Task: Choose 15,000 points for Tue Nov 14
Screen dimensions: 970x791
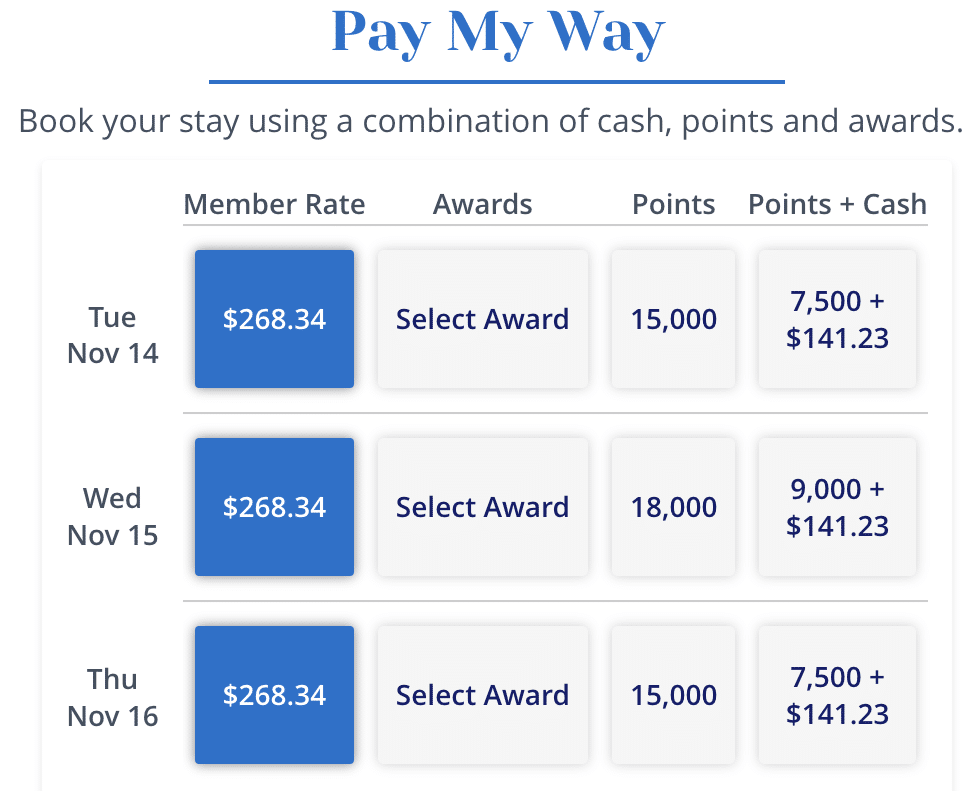Action: (673, 319)
